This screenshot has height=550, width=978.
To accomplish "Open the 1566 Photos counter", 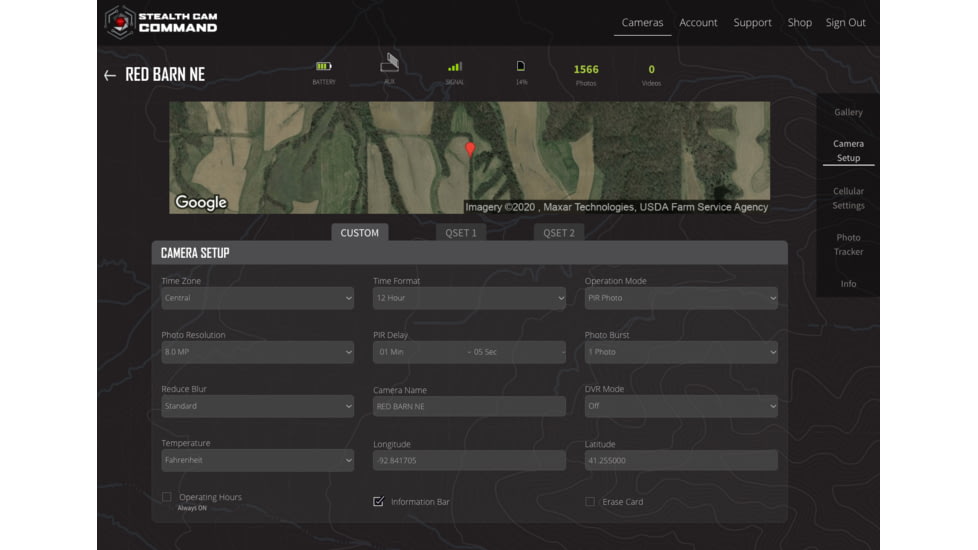I will [x=586, y=74].
